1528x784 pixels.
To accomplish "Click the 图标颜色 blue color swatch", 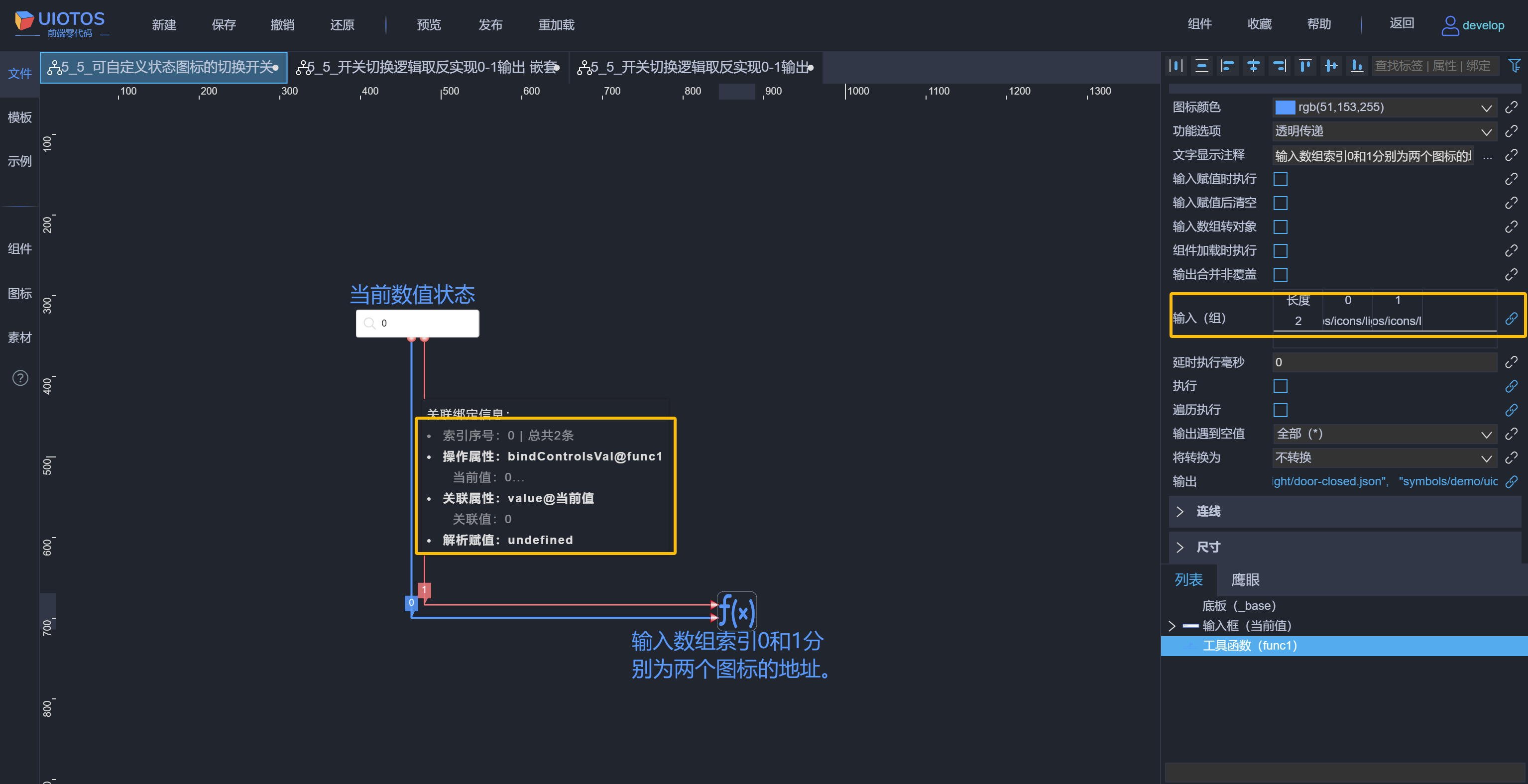I will (x=1285, y=108).
